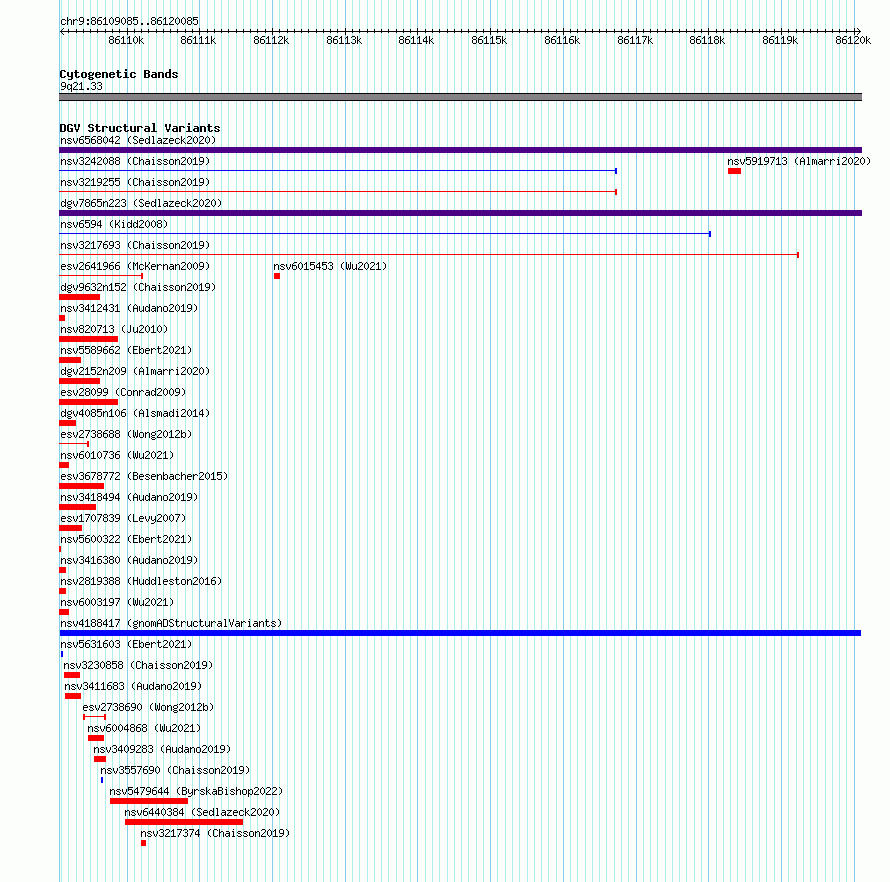Click the small red block under nsv6015453
Screen dimensions: 890x882
pos(277,276)
